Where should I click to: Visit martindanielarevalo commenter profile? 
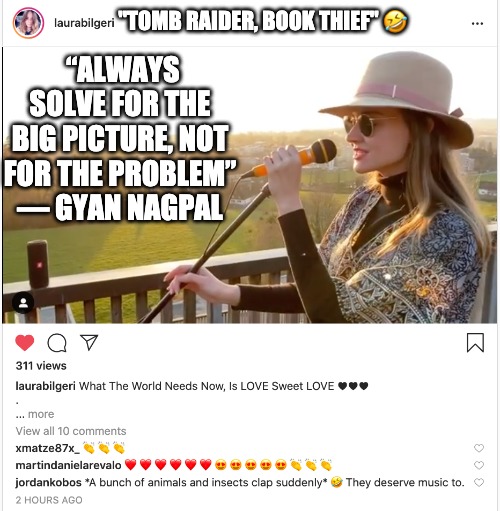[68, 465]
